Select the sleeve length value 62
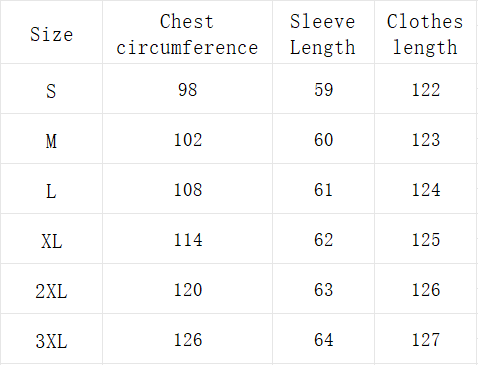This screenshot has height=365, width=478. pyautogui.click(x=323, y=240)
